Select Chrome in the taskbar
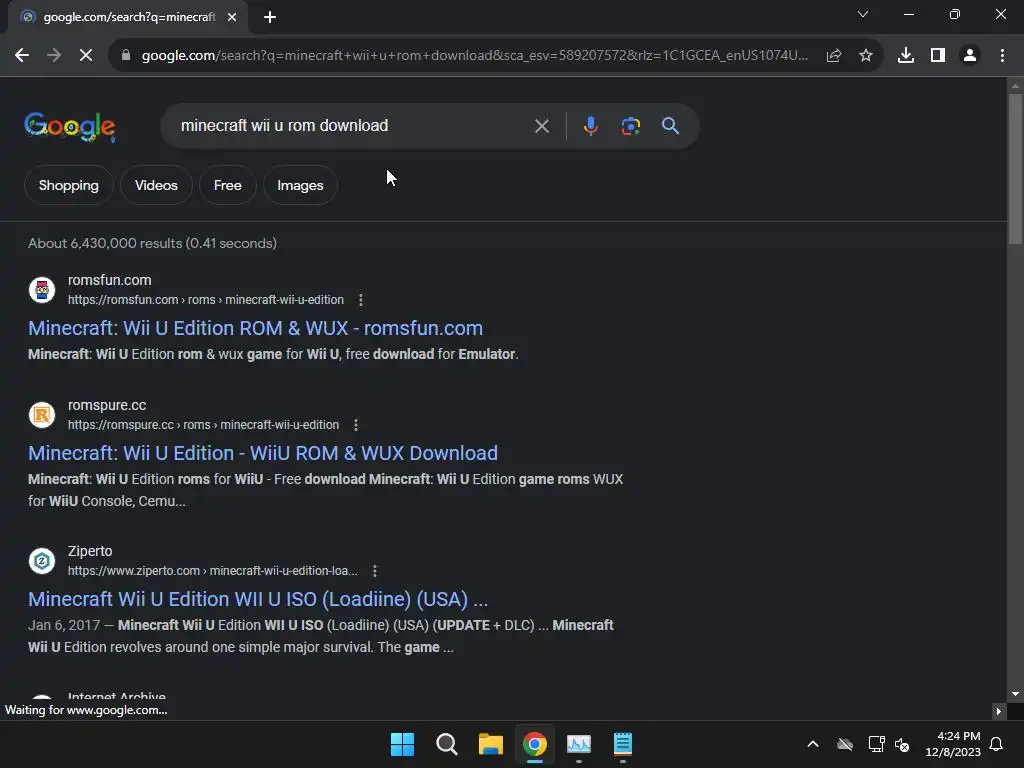 point(534,744)
